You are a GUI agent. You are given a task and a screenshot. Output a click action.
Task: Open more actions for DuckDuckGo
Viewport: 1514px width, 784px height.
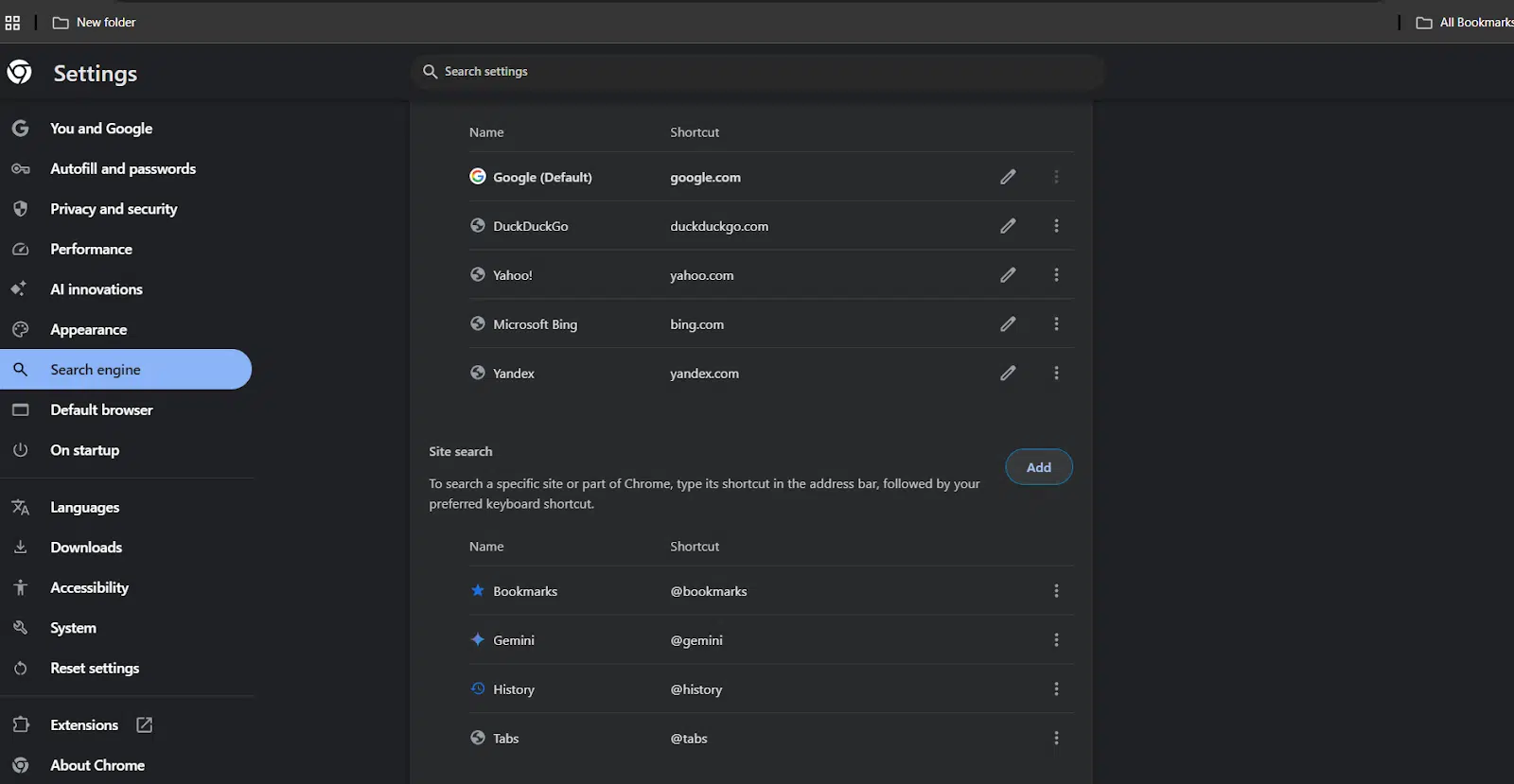tap(1056, 226)
